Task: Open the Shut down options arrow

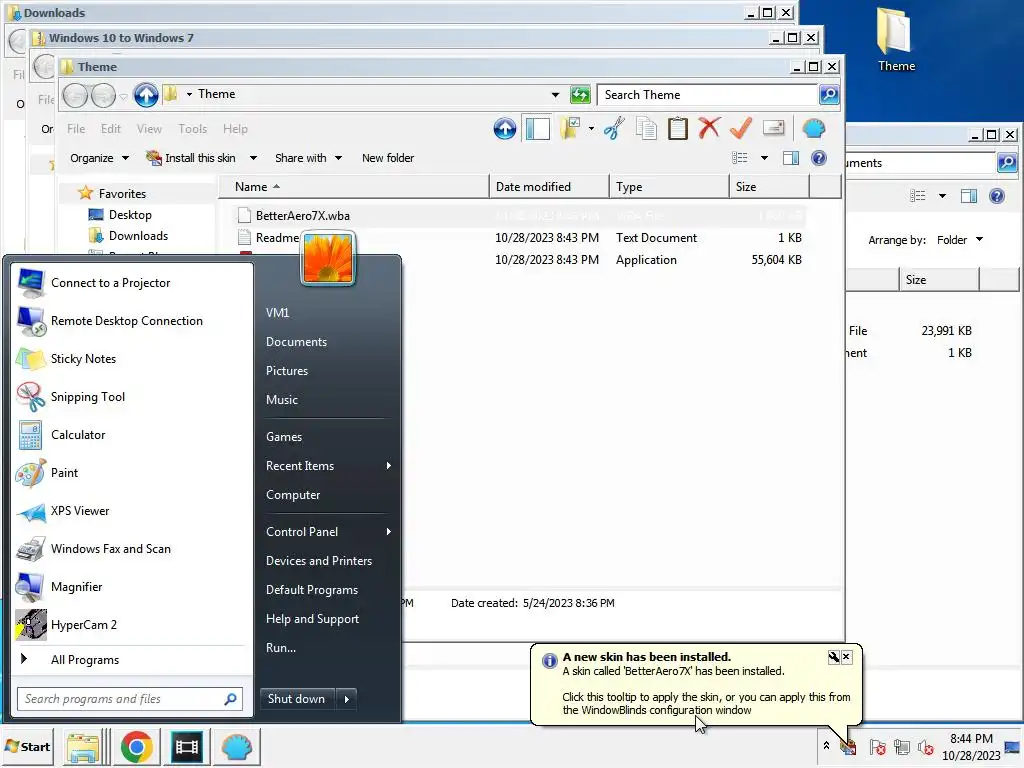Action: (x=347, y=699)
